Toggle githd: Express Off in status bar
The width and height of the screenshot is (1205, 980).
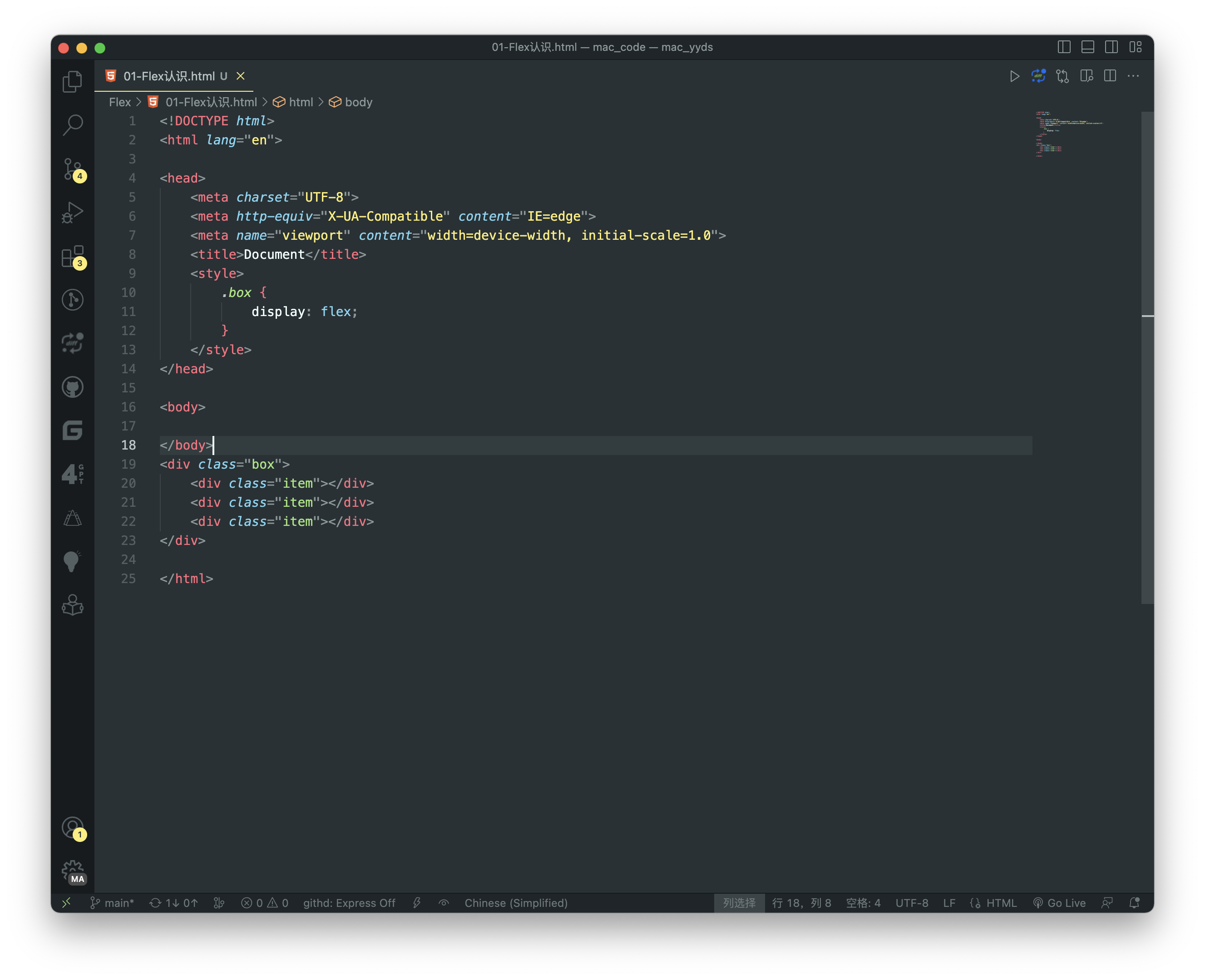click(x=349, y=903)
